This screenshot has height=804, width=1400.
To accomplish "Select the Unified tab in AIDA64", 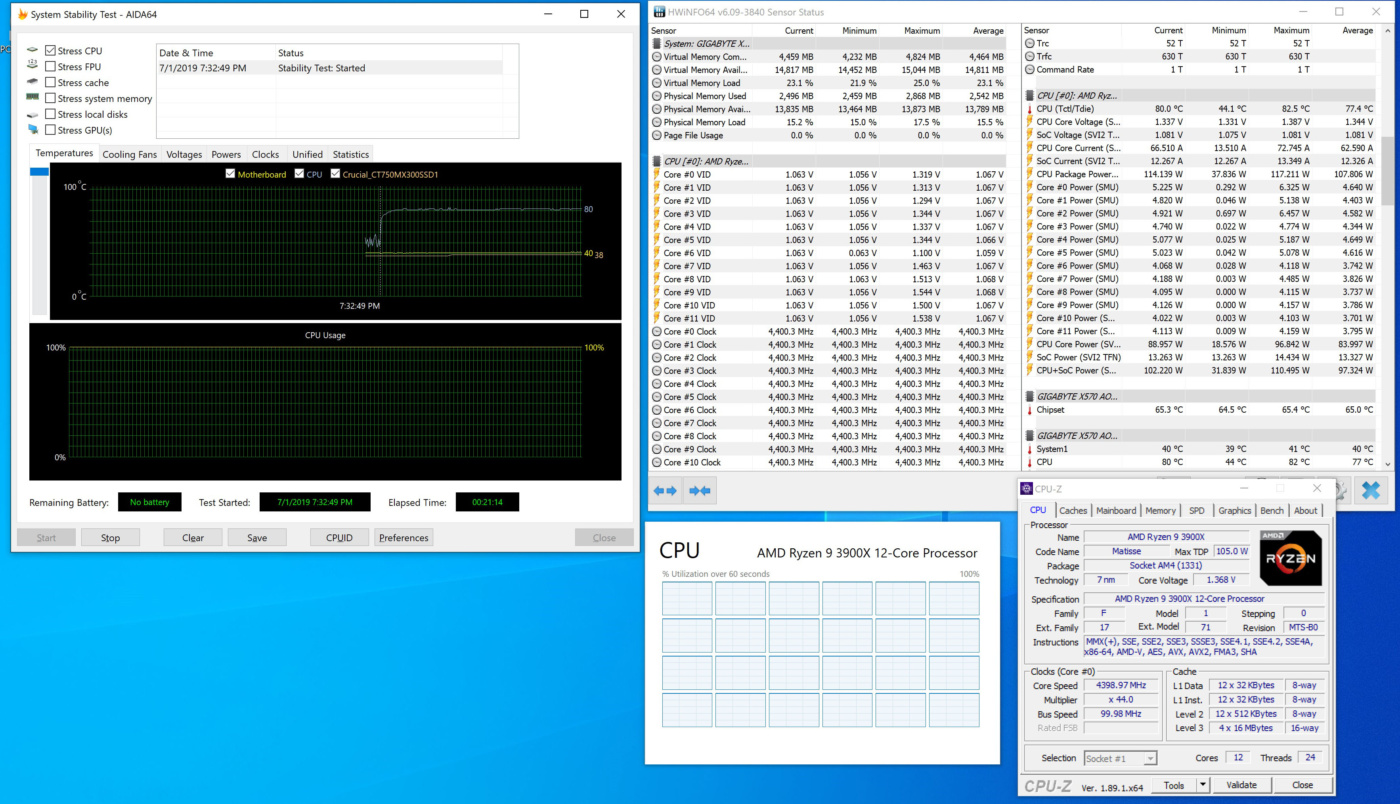I will 307,155.
